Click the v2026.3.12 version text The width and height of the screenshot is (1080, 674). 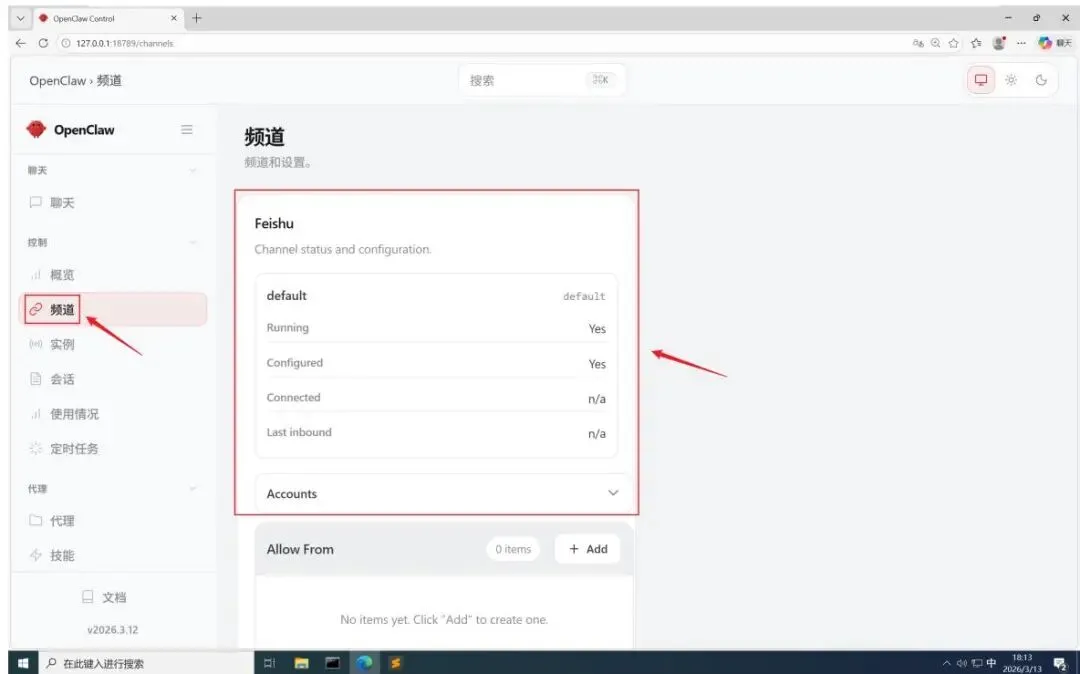click(112, 629)
